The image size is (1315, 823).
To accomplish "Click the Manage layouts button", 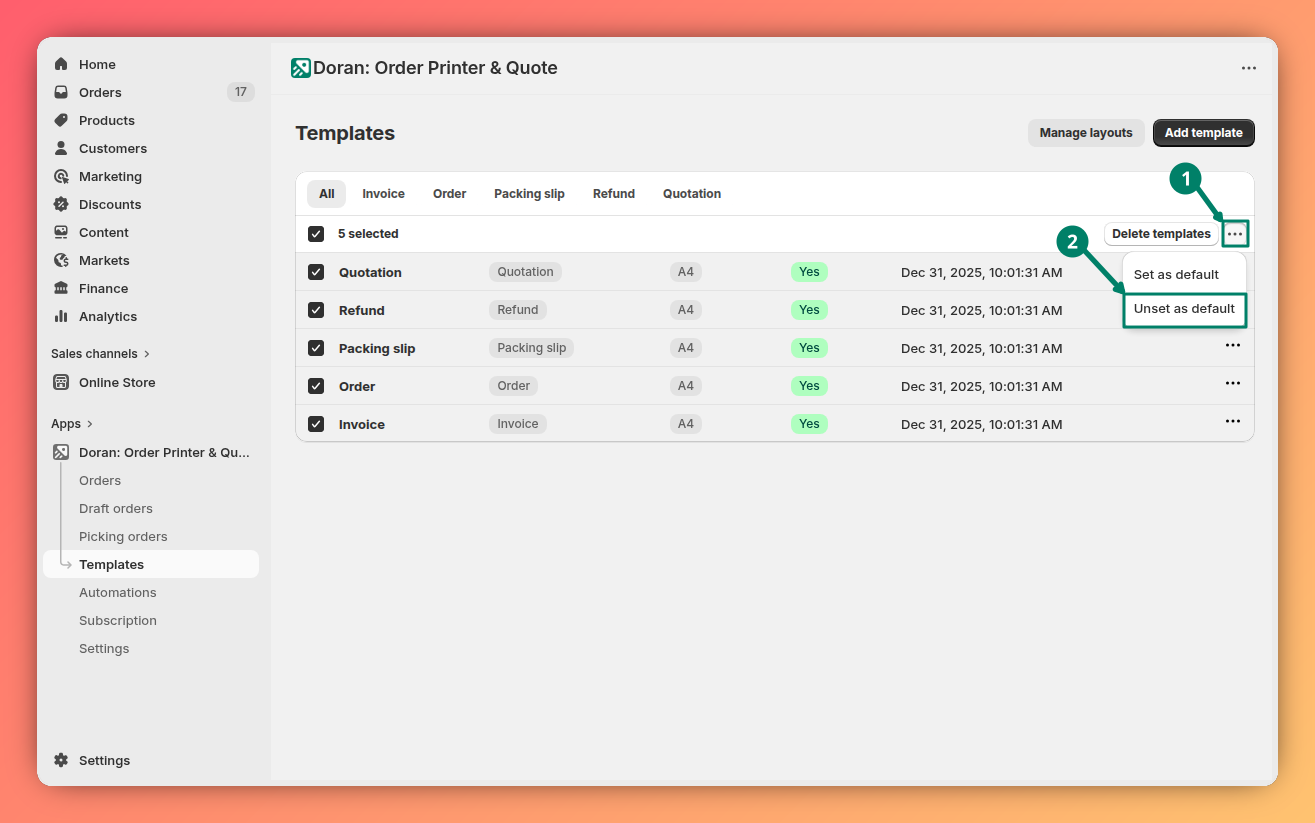I will (1086, 133).
